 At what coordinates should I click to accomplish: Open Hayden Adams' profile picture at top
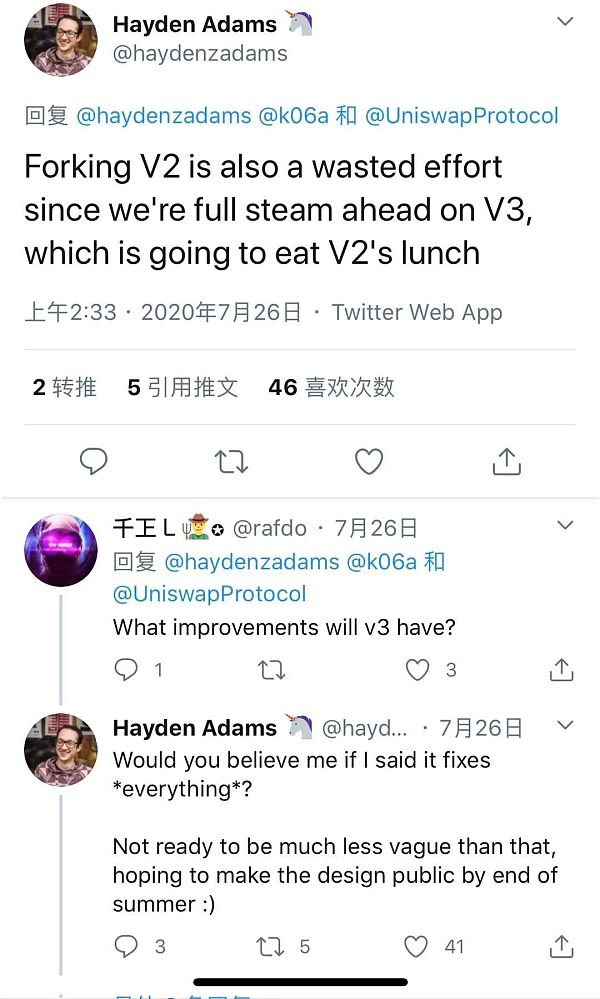(61, 39)
